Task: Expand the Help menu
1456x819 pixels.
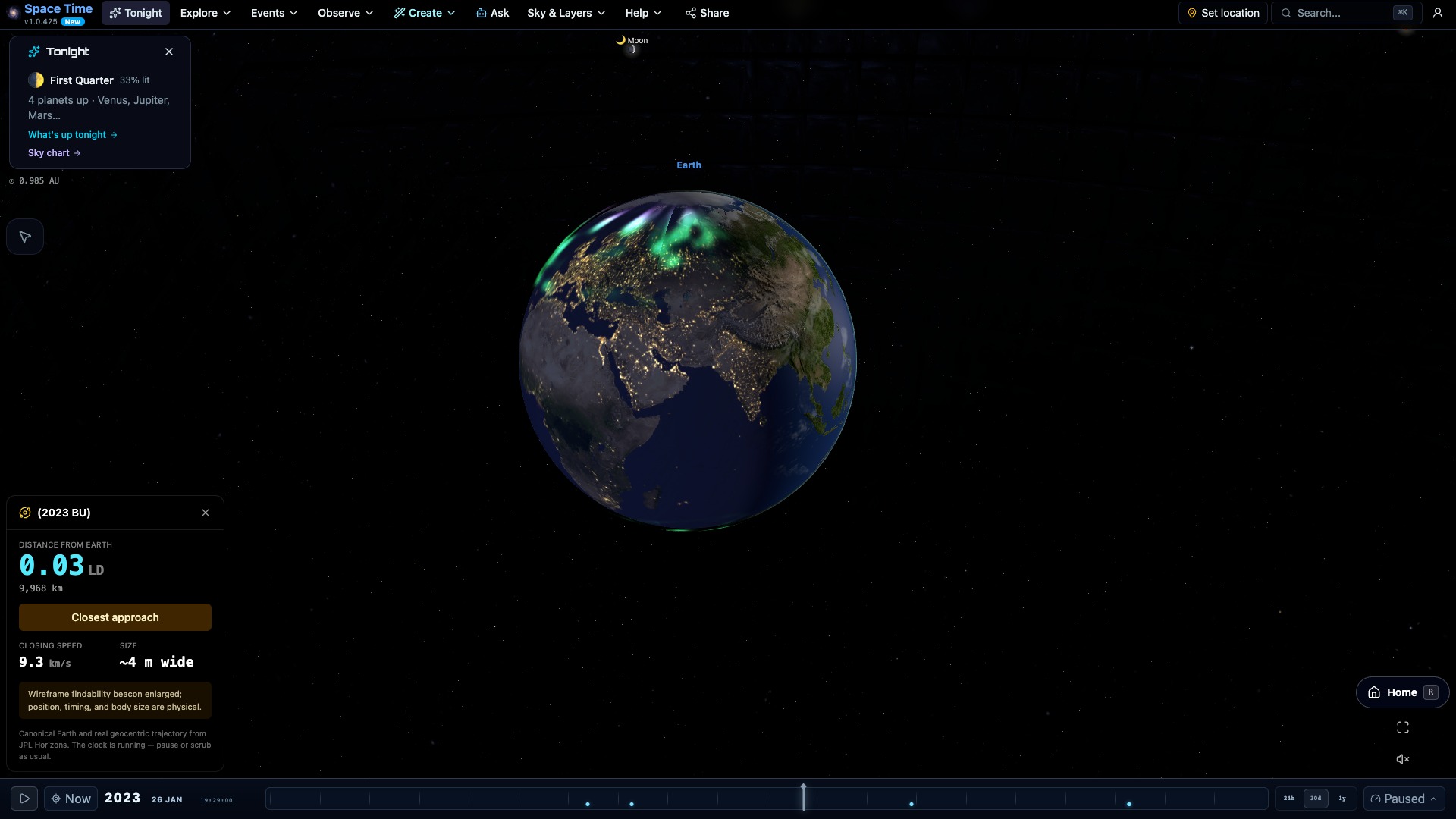Action: point(643,13)
